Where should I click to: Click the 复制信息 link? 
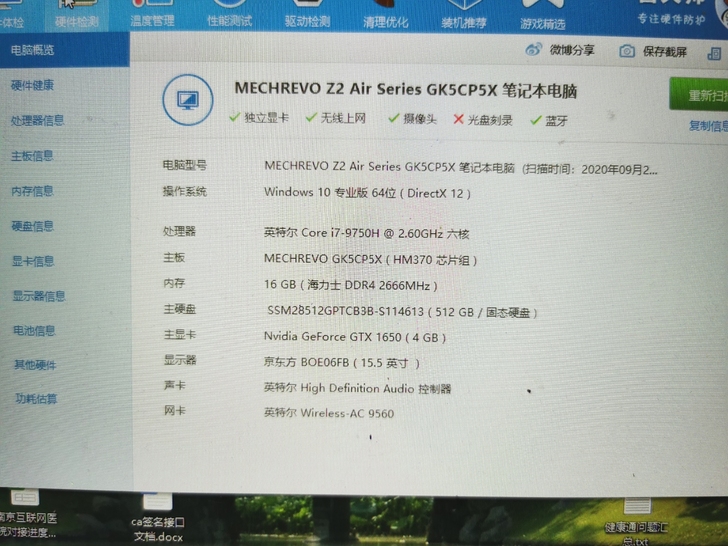[708, 126]
